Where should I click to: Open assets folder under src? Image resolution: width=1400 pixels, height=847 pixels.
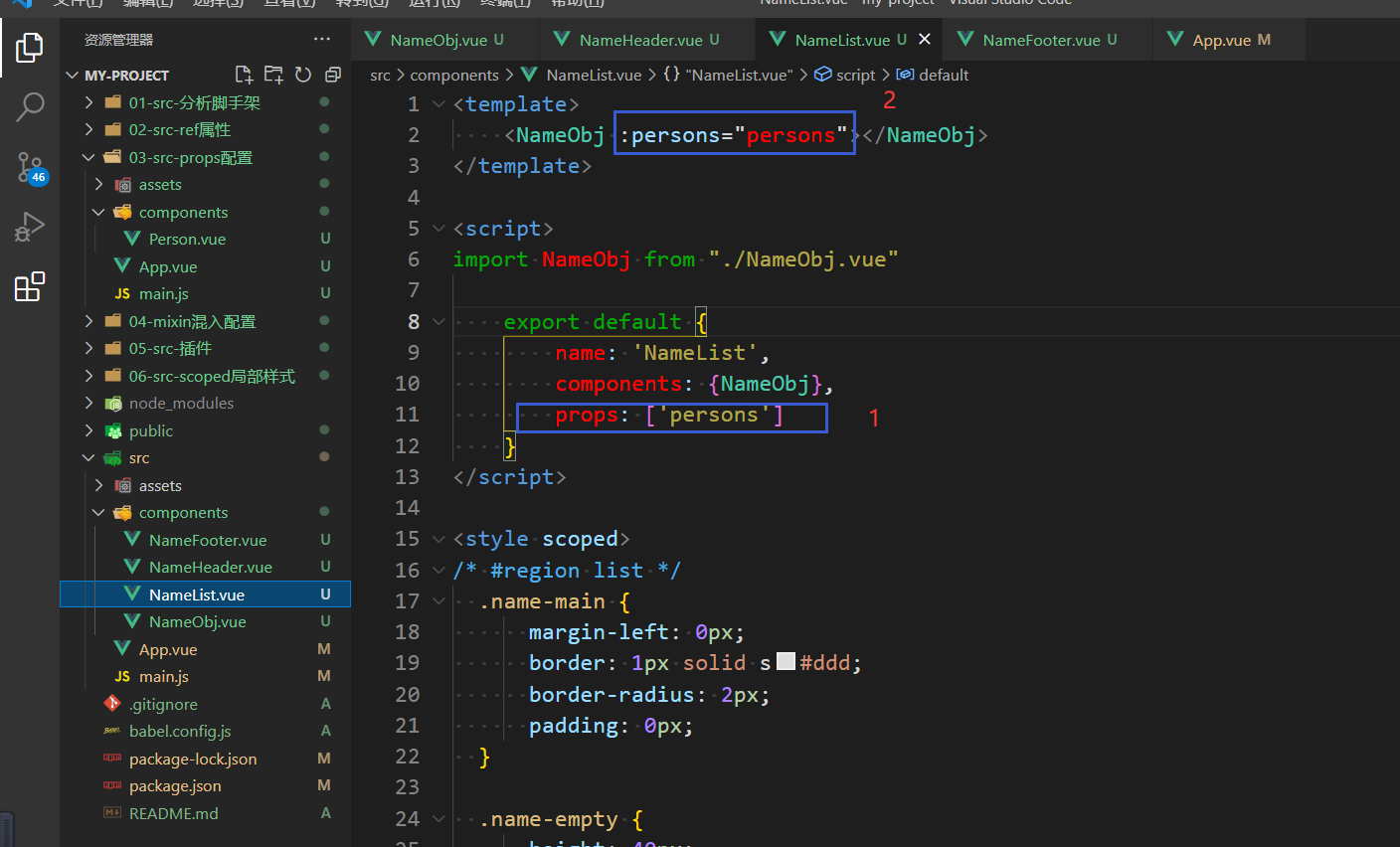pos(206,485)
